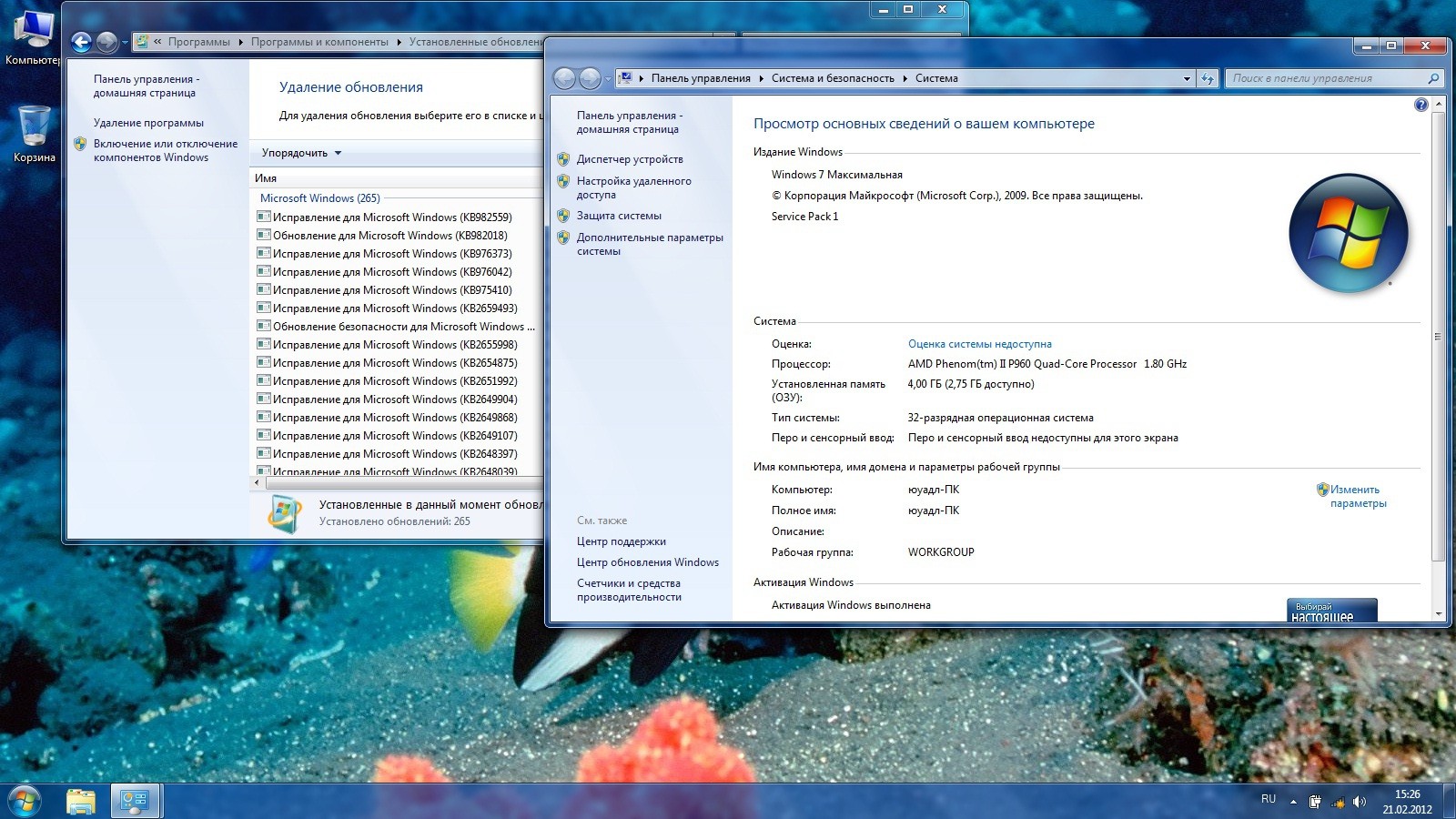The image size is (1456, 819).
Task: Click the shield icon by Device Manager
Action: [563, 159]
